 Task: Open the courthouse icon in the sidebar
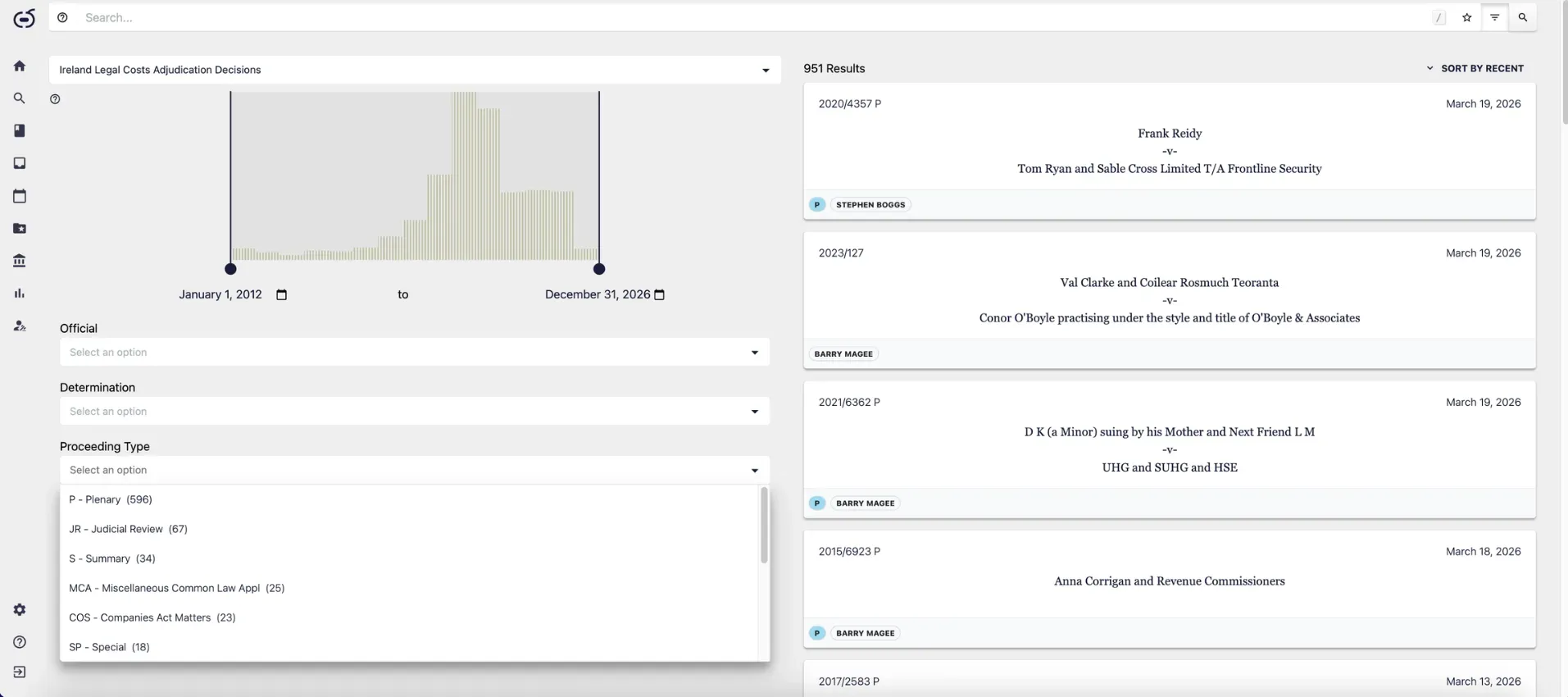(20, 261)
